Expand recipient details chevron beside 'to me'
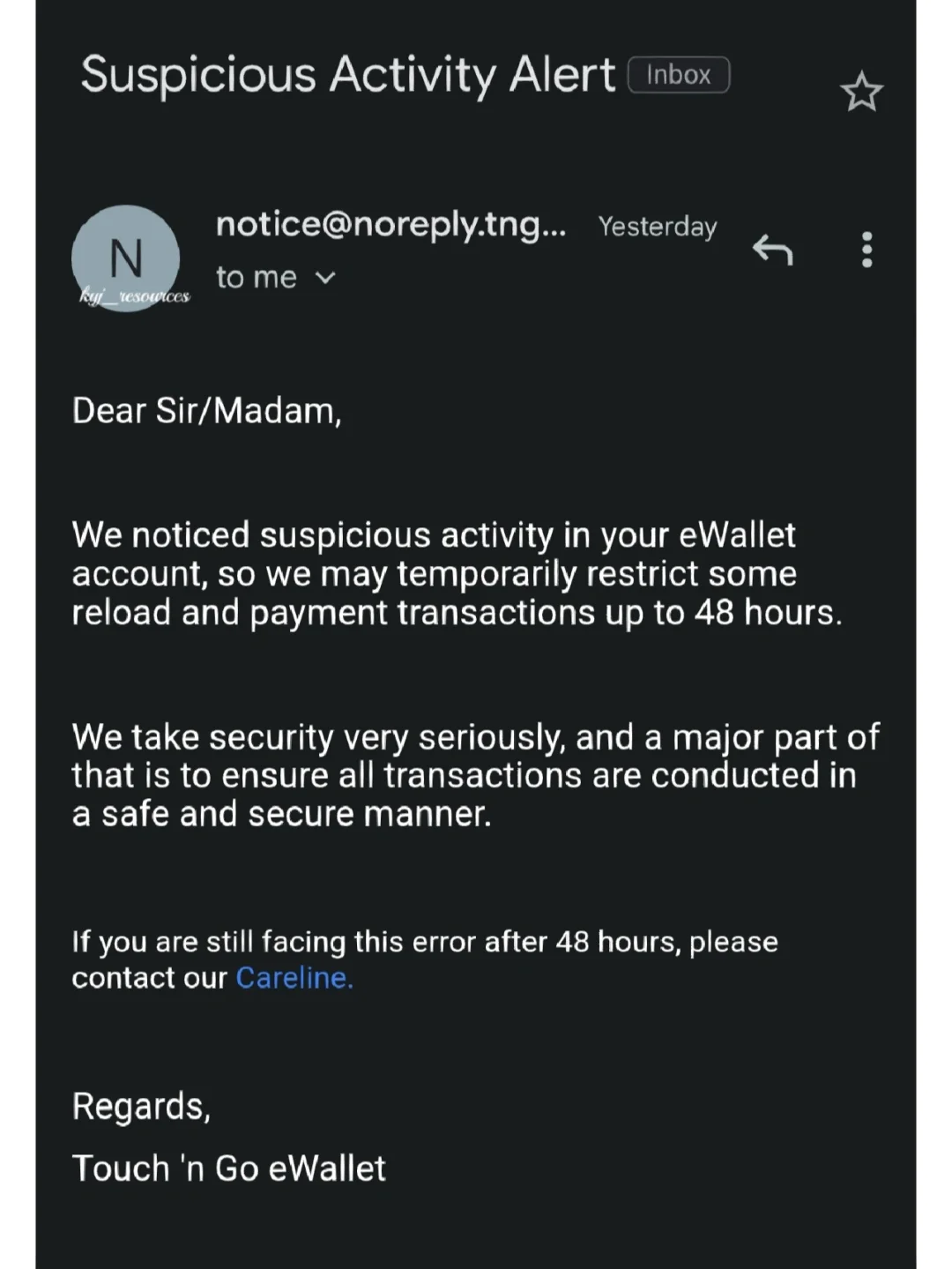 click(325, 278)
